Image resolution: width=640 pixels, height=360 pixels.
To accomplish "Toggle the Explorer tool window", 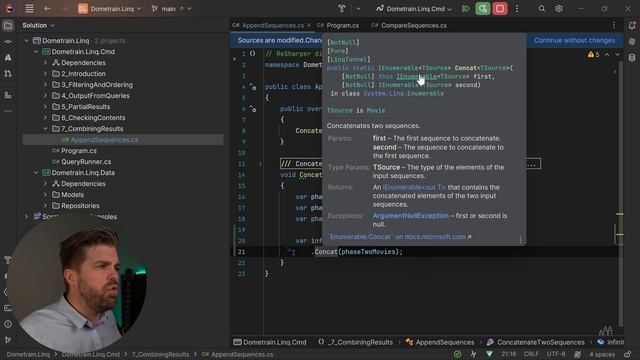I will [x=8, y=26].
